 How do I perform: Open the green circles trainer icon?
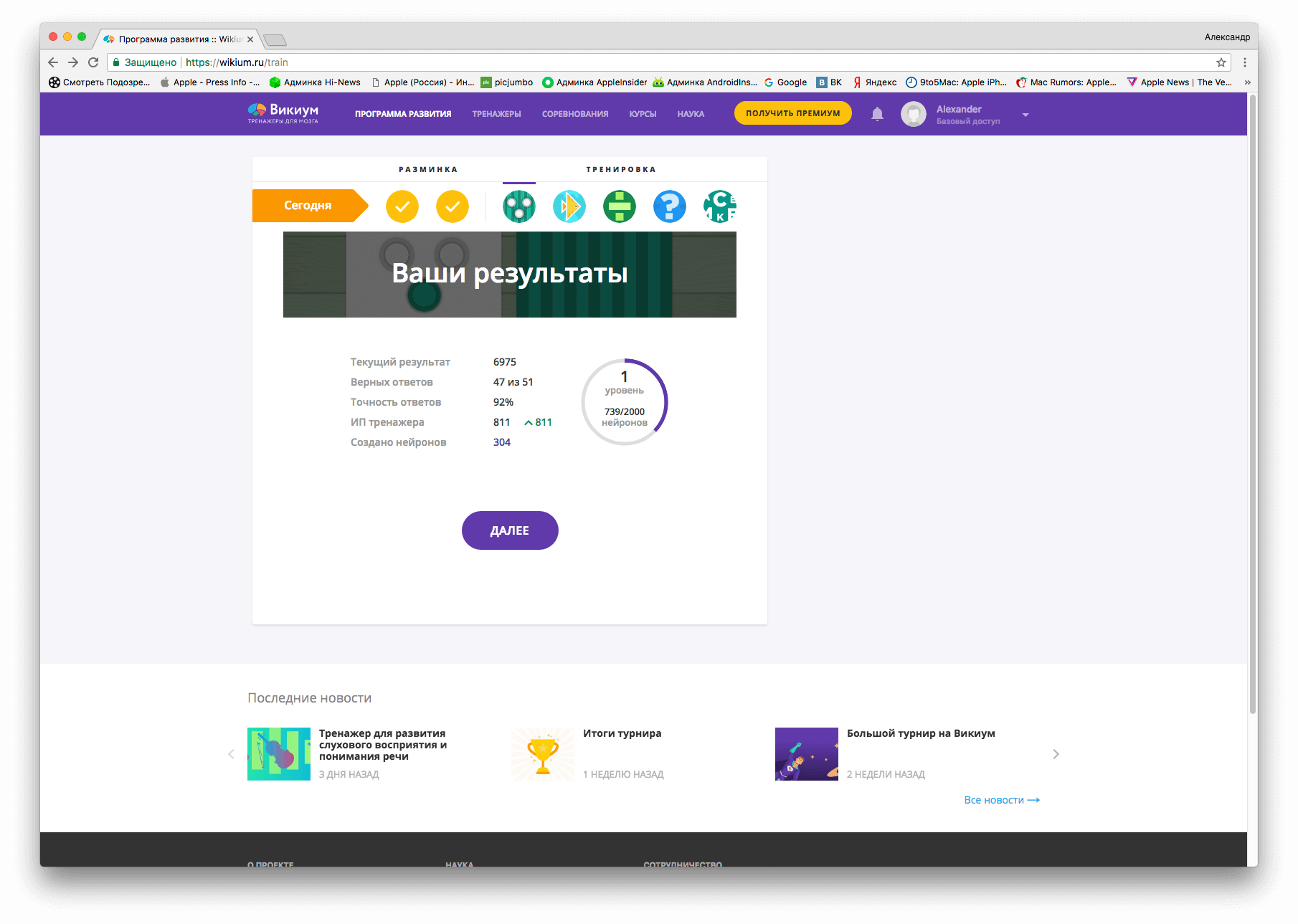(x=518, y=206)
